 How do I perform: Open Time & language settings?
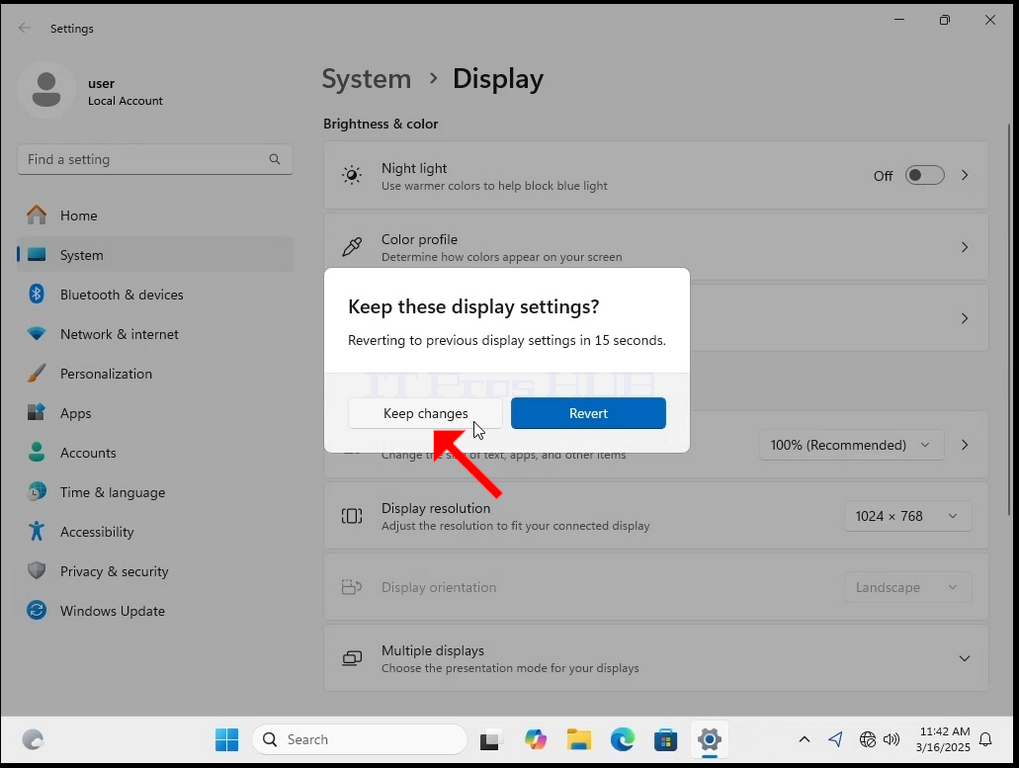pyautogui.click(x=155, y=493)
